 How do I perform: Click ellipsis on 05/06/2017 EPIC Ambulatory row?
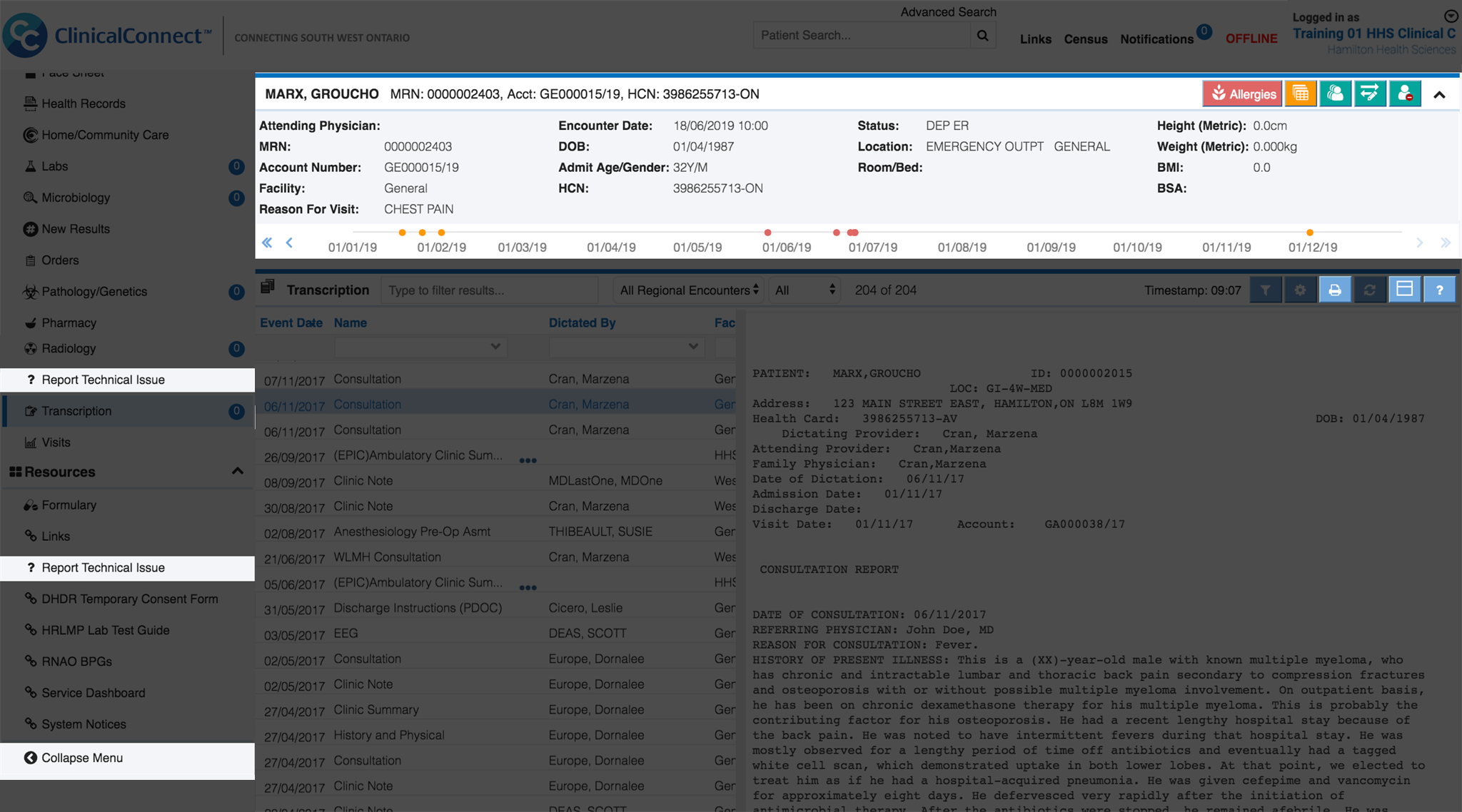pos(528,587)
